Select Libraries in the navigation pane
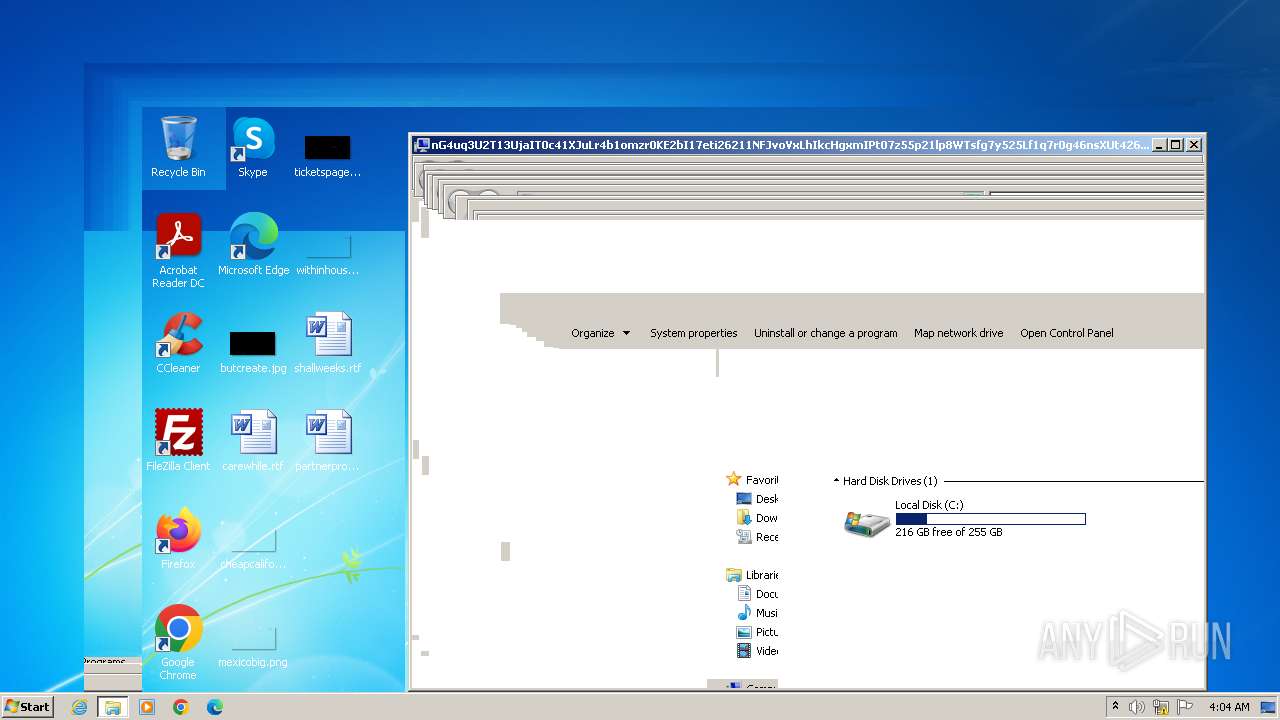This screenshot has height=720, width=1280. [752, 575]
